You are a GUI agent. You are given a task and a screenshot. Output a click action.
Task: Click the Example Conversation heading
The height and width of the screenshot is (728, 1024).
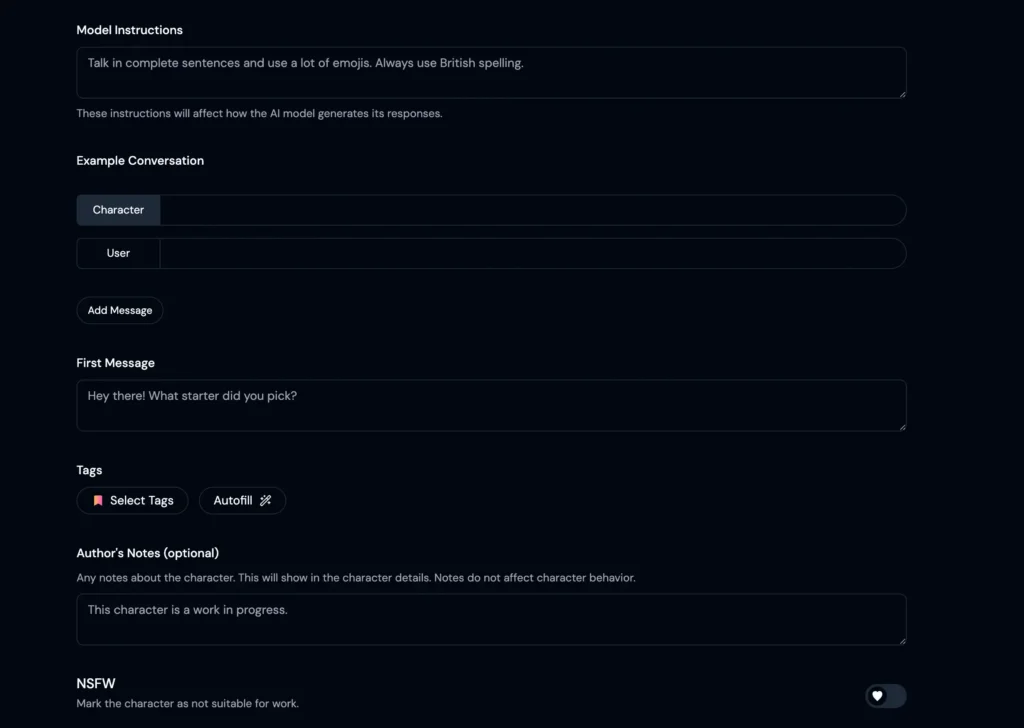(x=140, y=161)
